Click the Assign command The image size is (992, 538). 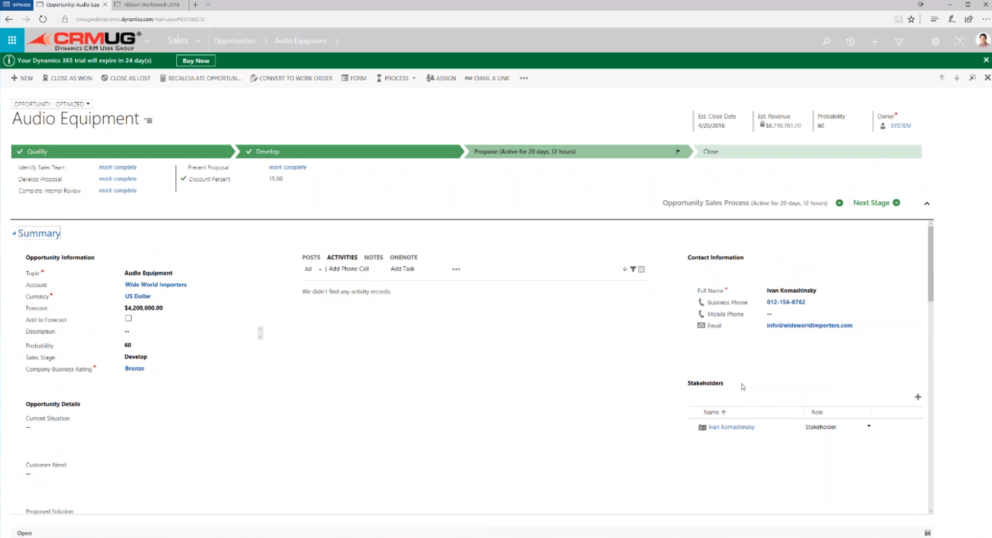click(x=441, y=78)
